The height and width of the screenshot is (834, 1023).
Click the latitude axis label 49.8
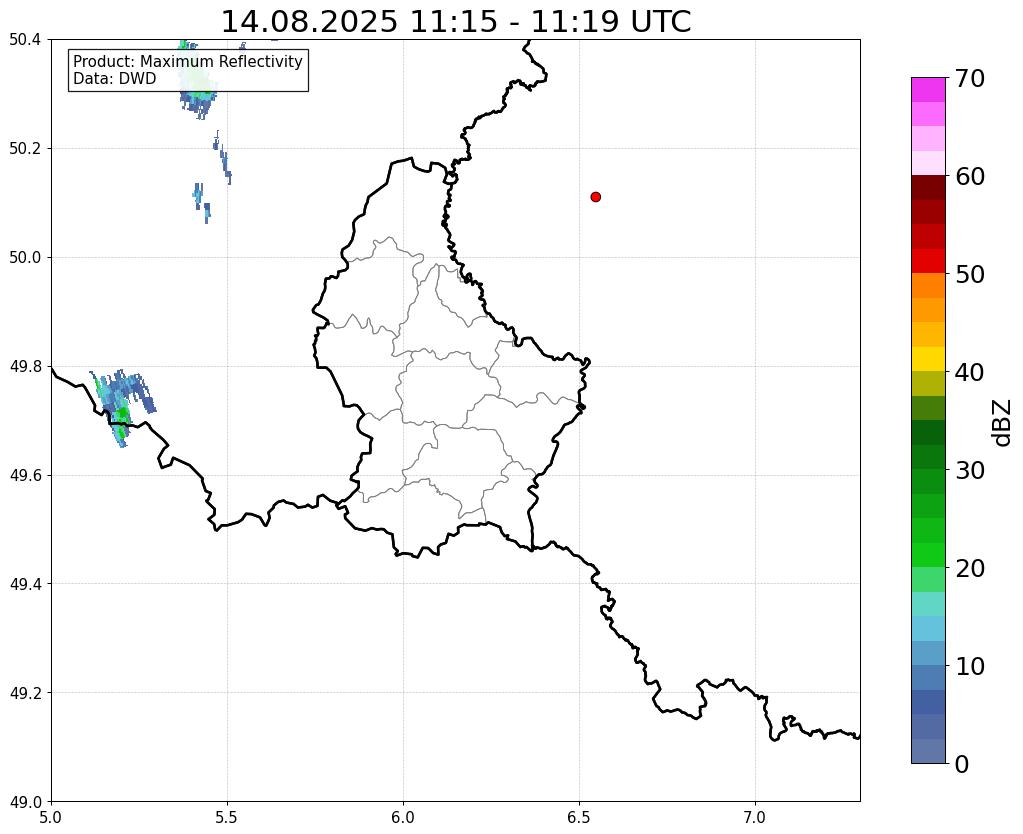tap(25, 367)
